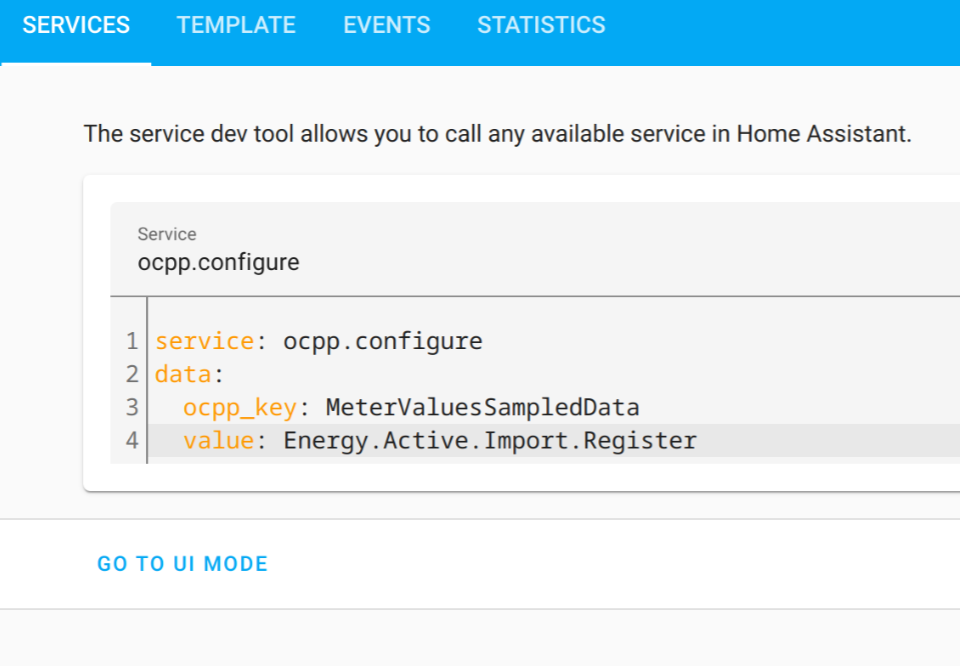Select the SERVICES tab
Viewport: 960px width, 666px height.
pos(76,25)
